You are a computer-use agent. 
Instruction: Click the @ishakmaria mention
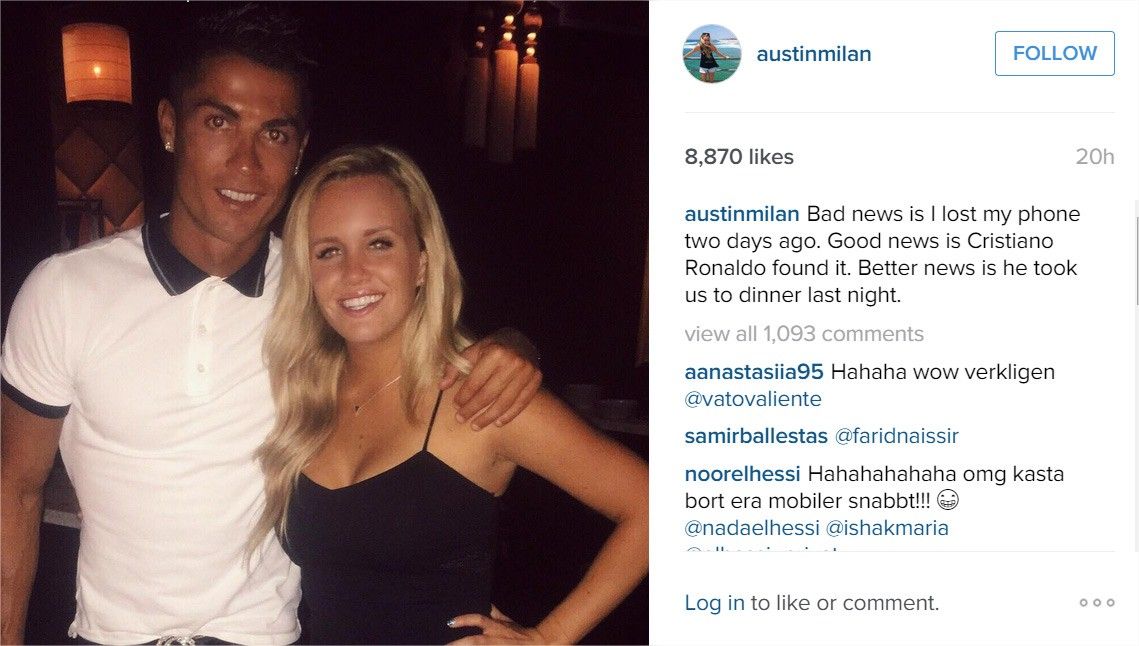click(887, 528)
